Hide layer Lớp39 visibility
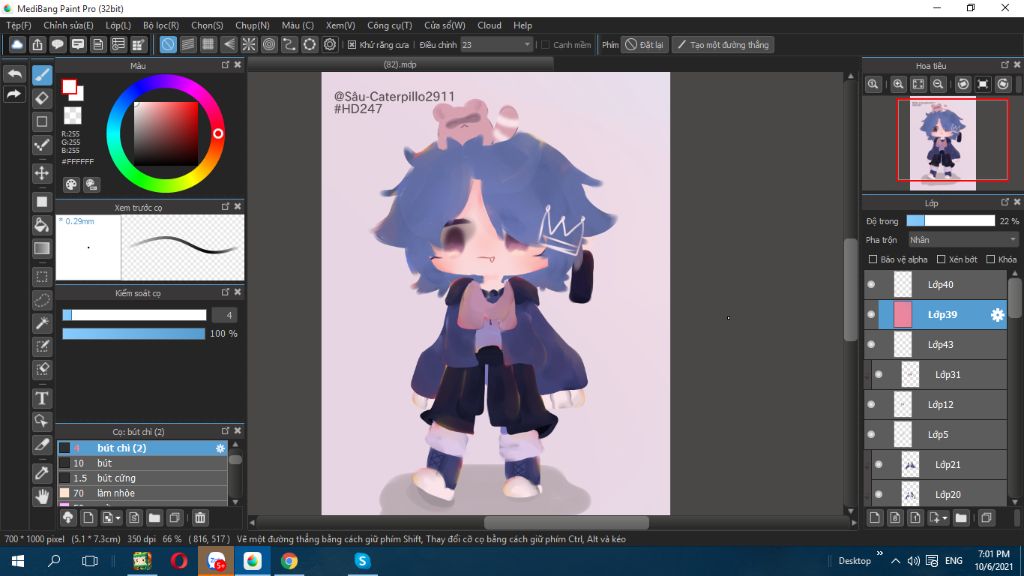Viewport: 1024px width, 576px height. [871, 315]
